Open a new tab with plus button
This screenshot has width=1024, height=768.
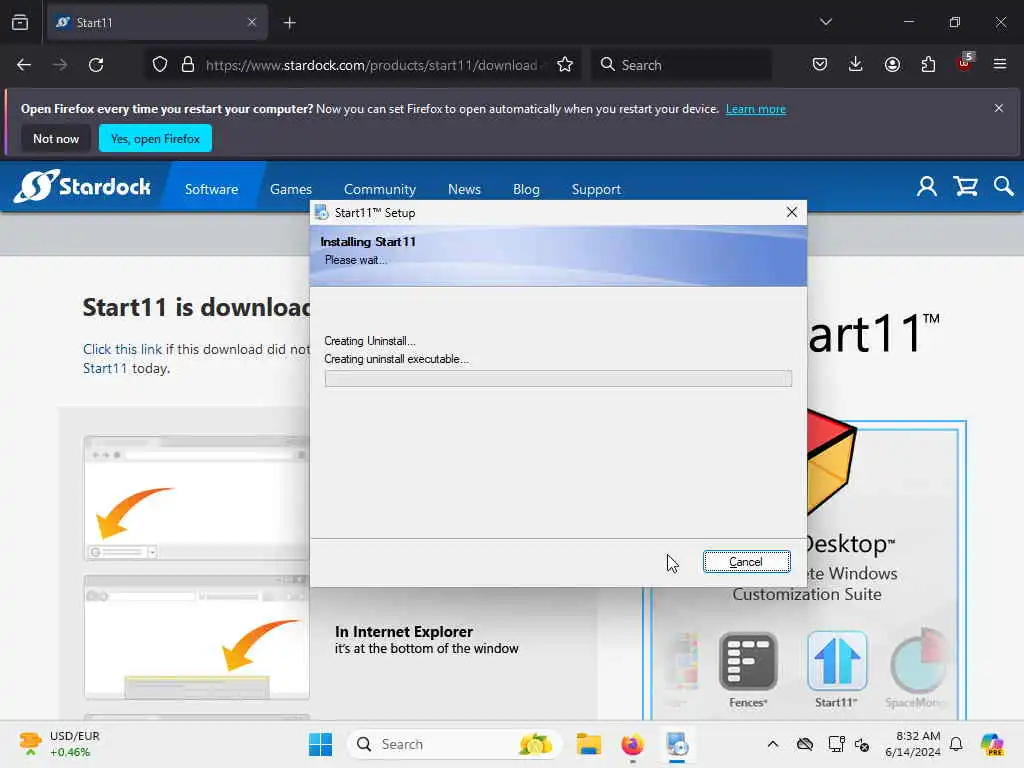pyautogui.click(x=290, y=23)
